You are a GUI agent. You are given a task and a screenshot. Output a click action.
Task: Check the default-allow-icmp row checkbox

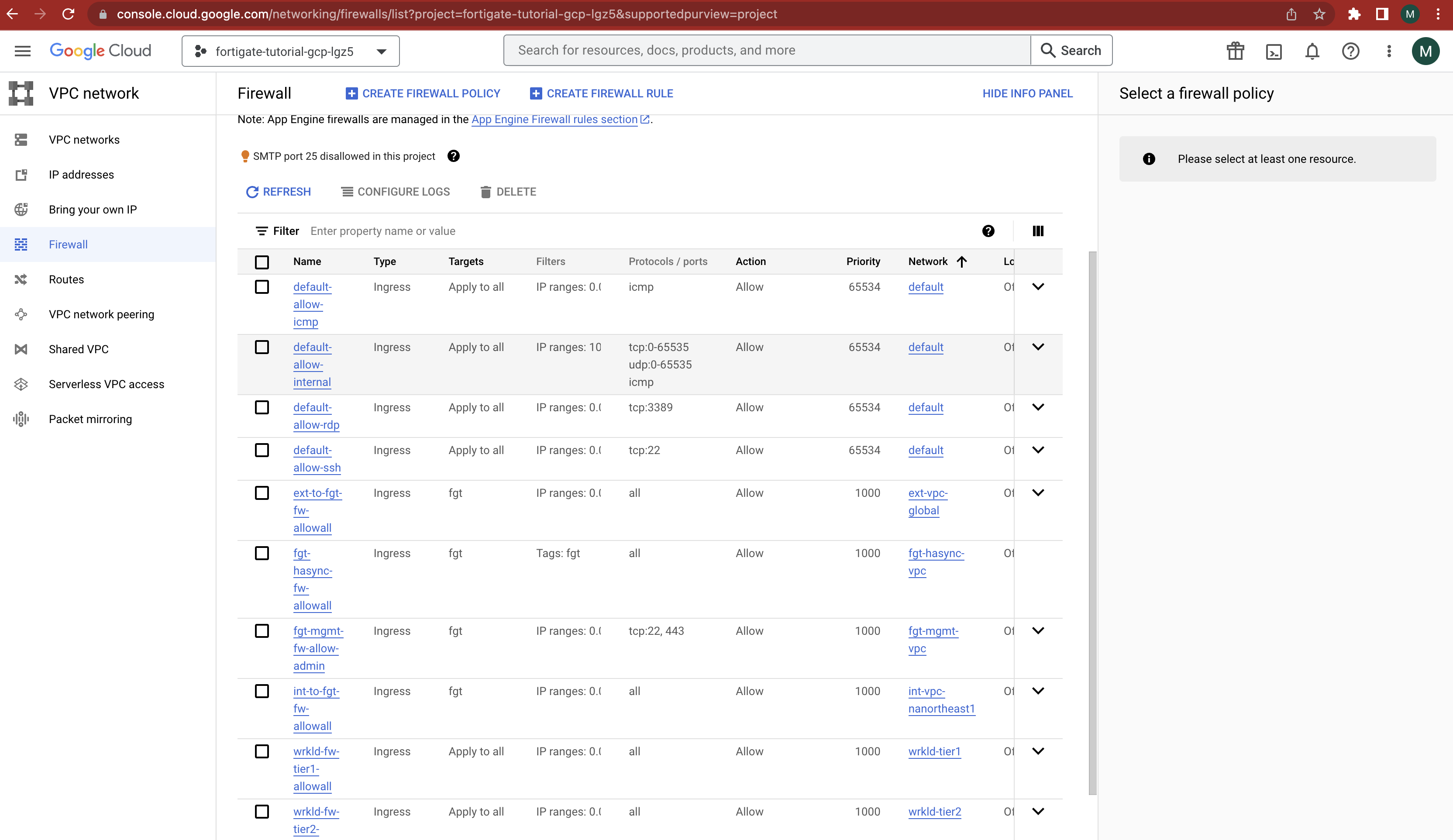click(x=262, y=286)
